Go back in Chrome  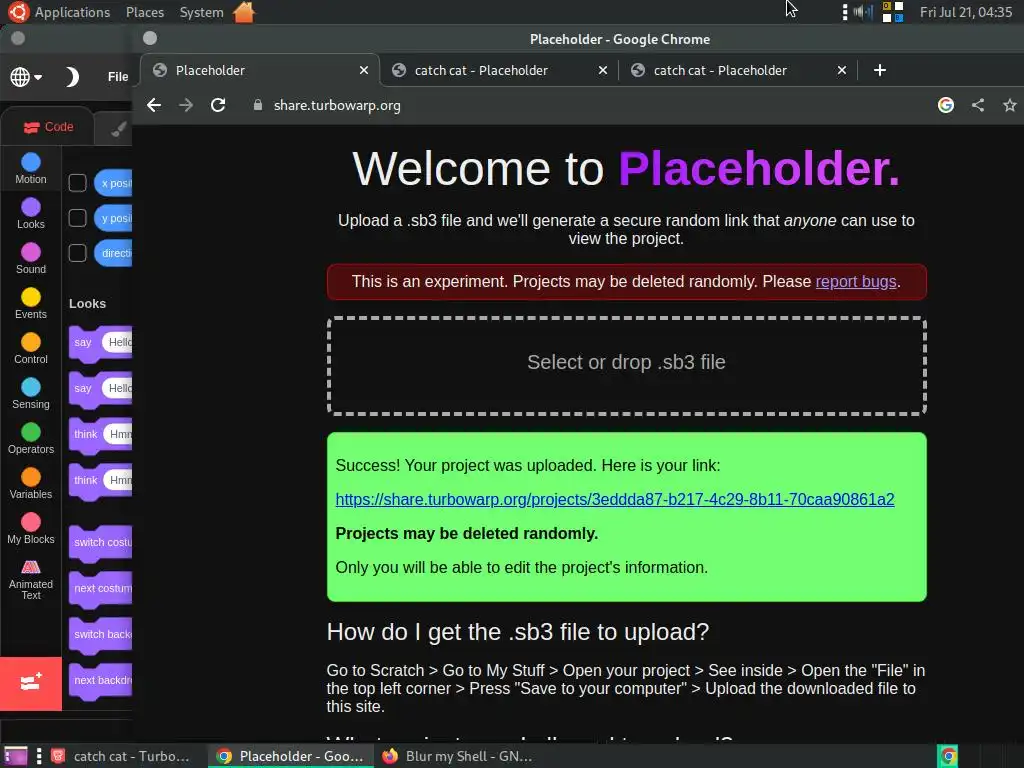click(153, 105)
